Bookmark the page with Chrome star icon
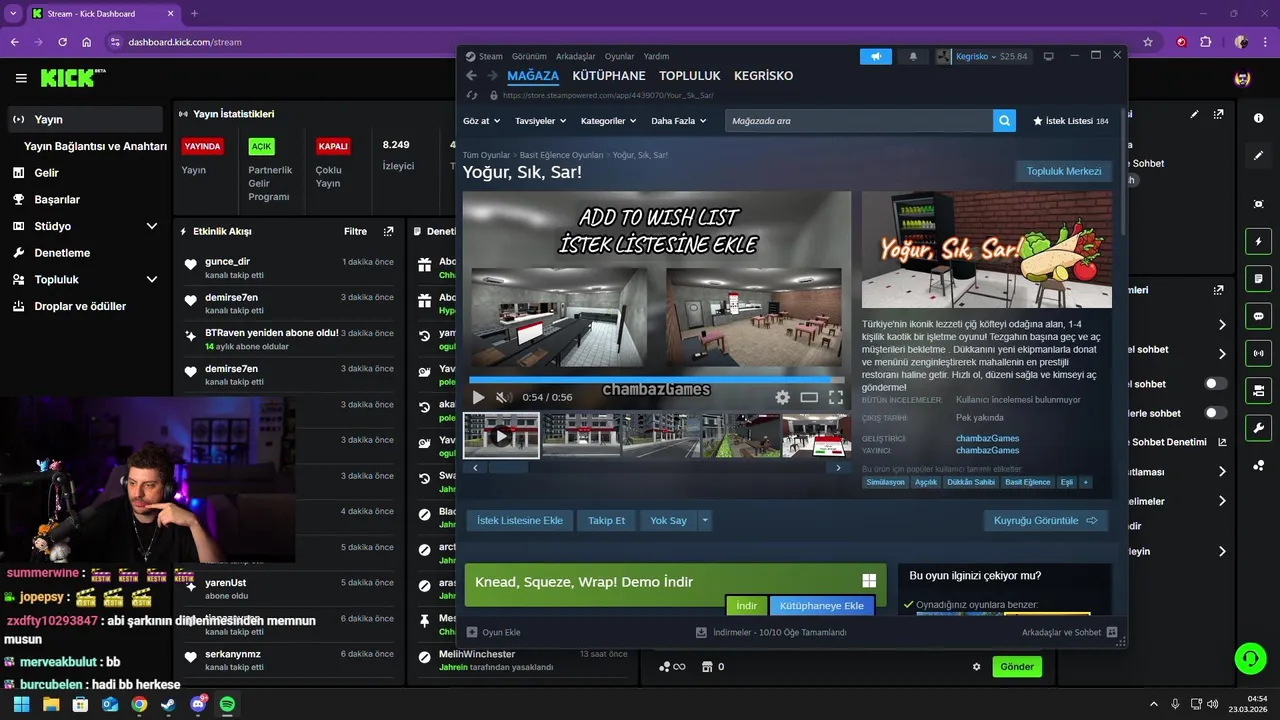Screen dimensions: 1280x720 (x=1147, y=42)
